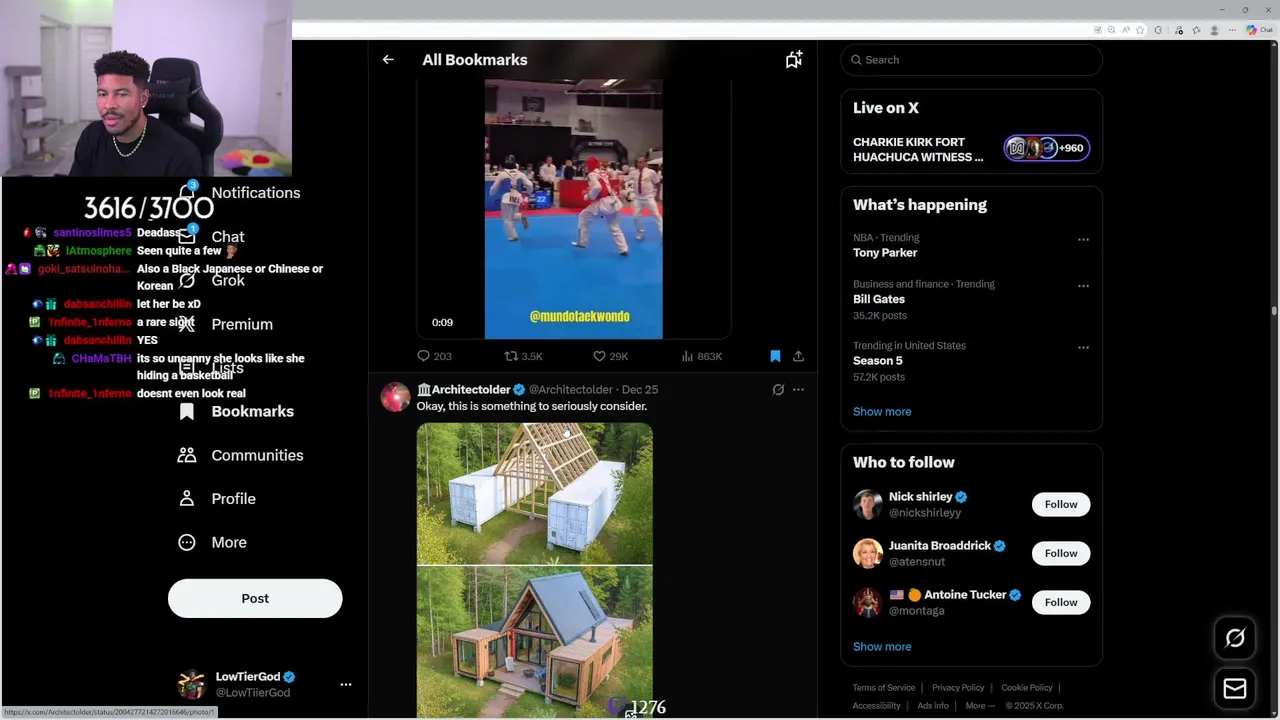Repost the video post with 3.5K reposts
This screenshot has height=720, width=1280.
click(x=524, y=356)
